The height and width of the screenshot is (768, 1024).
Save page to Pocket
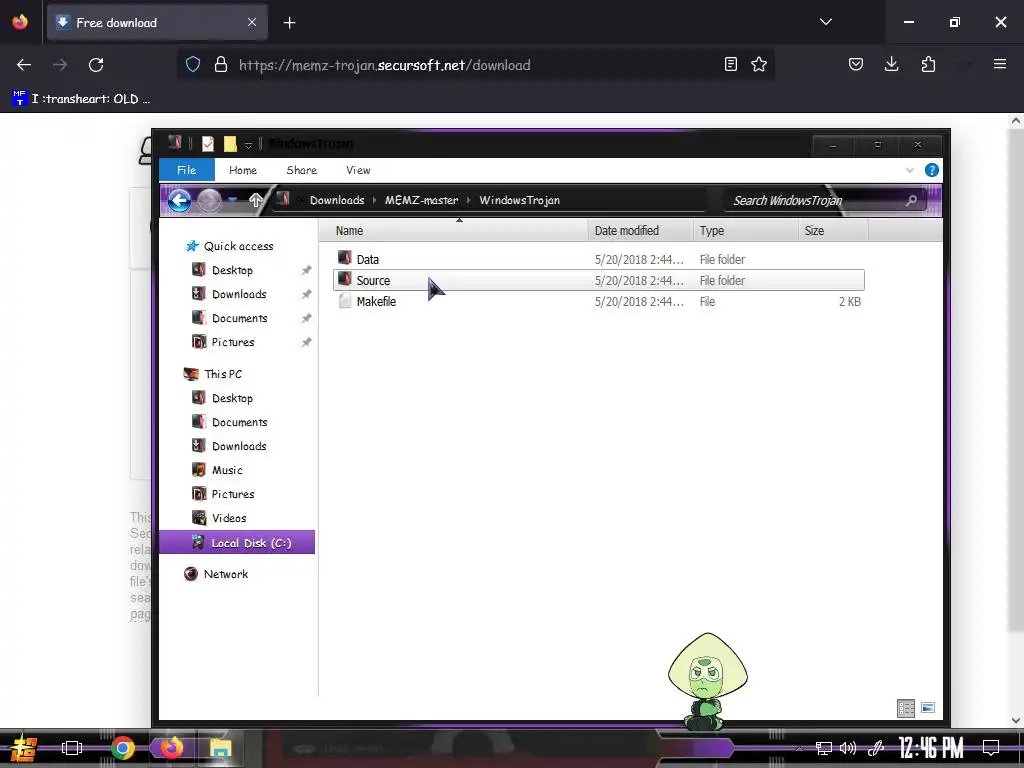[856, 64]
